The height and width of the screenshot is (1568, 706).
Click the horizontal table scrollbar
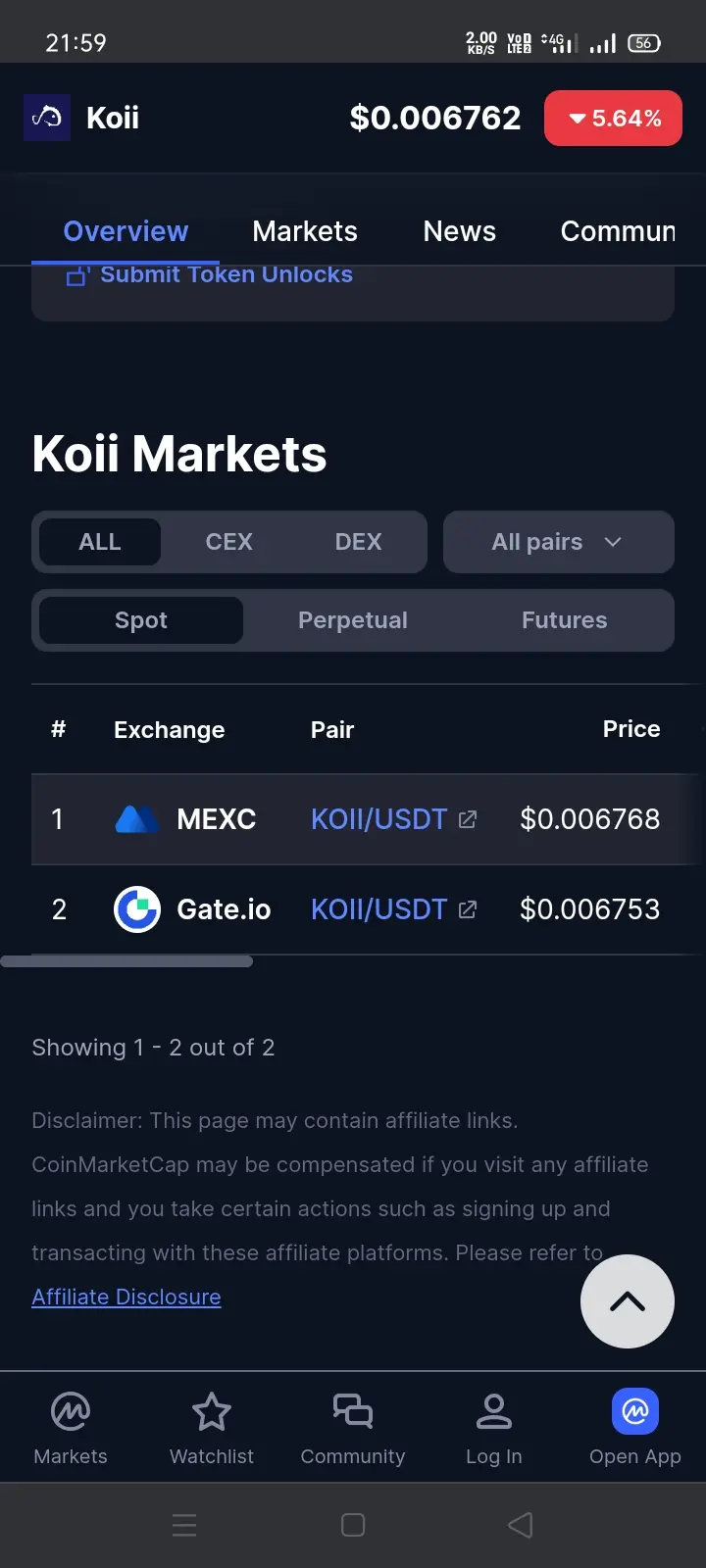click(127, 961)
